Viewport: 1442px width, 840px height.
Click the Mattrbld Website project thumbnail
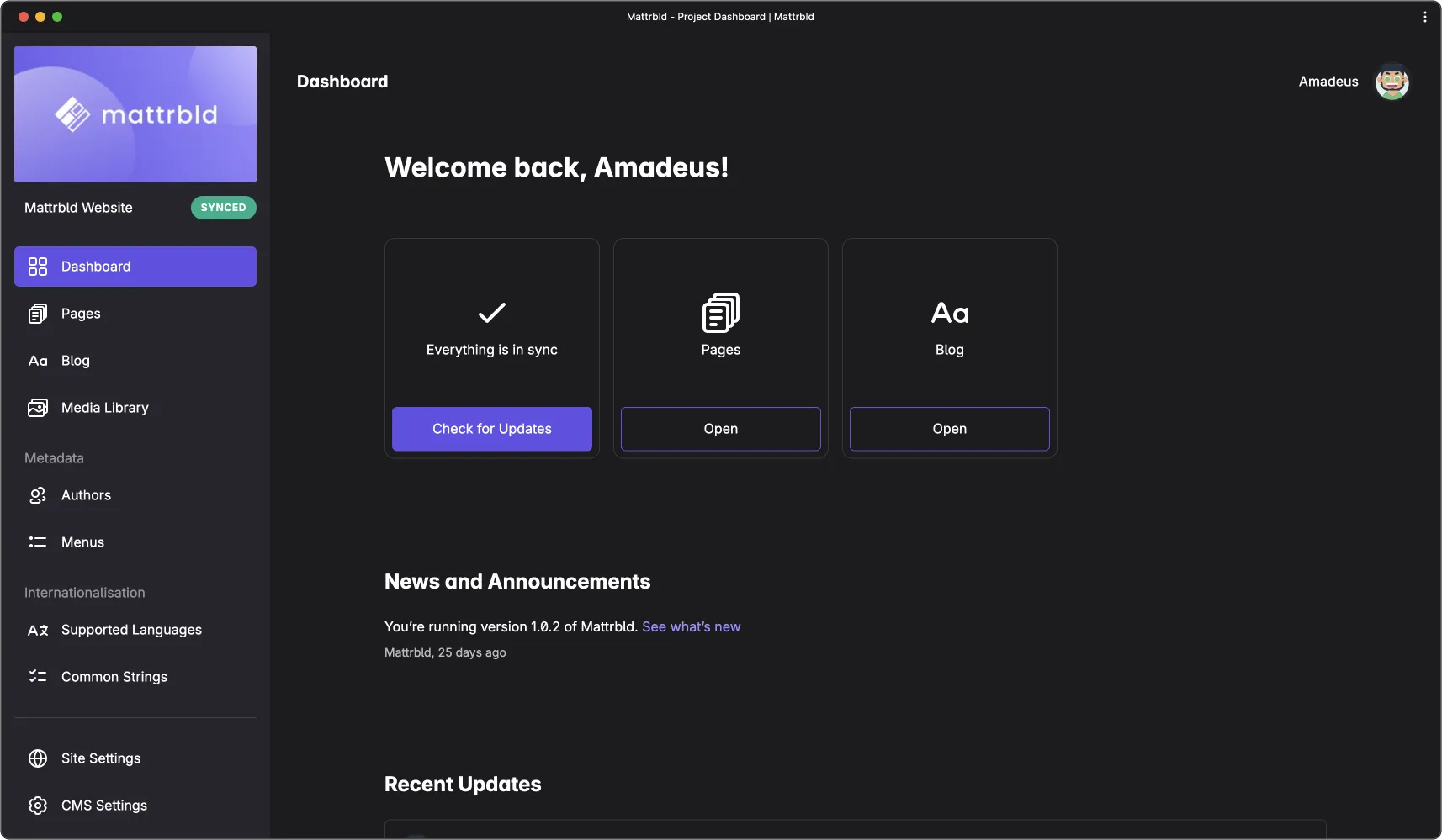[x=135, y=114]
